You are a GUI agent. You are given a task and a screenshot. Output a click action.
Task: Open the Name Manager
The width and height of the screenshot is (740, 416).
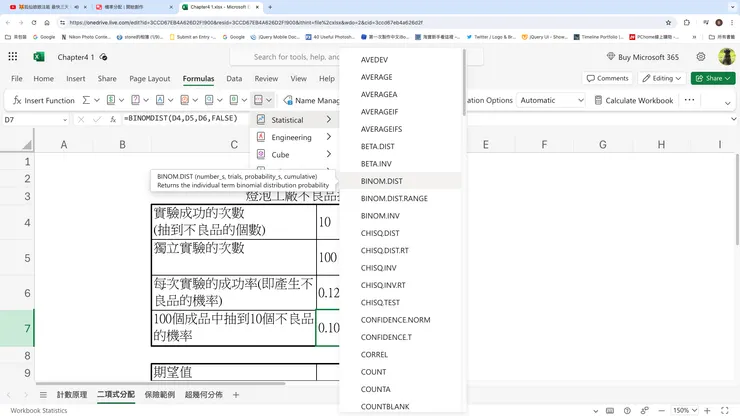(x=311, y=100)
